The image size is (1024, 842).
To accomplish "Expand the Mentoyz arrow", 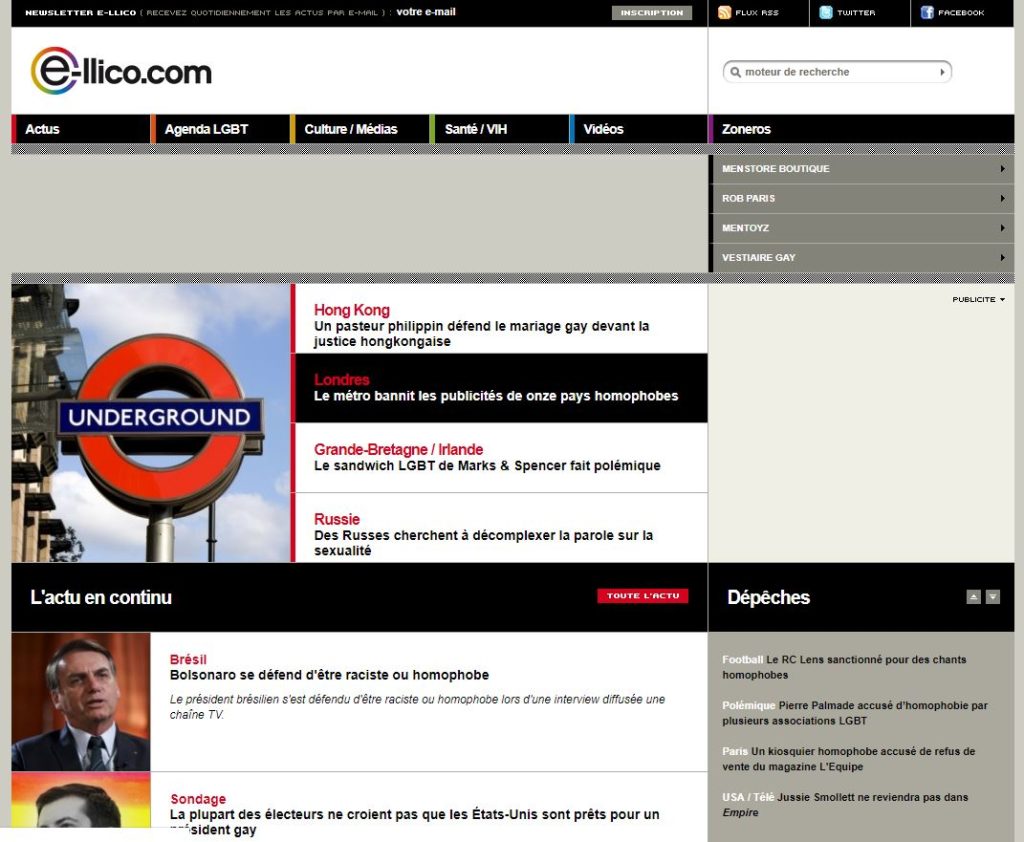I will pyautogui.click(x=1002, y=228).
